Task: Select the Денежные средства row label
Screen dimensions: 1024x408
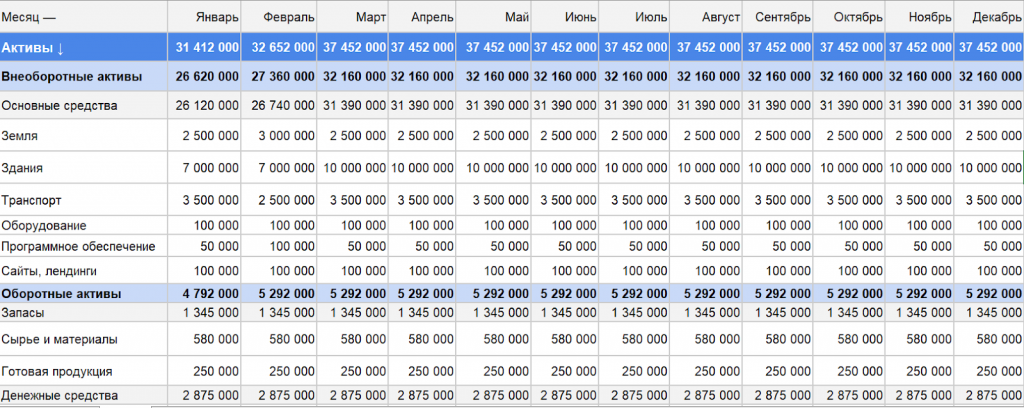Action: 59,397
